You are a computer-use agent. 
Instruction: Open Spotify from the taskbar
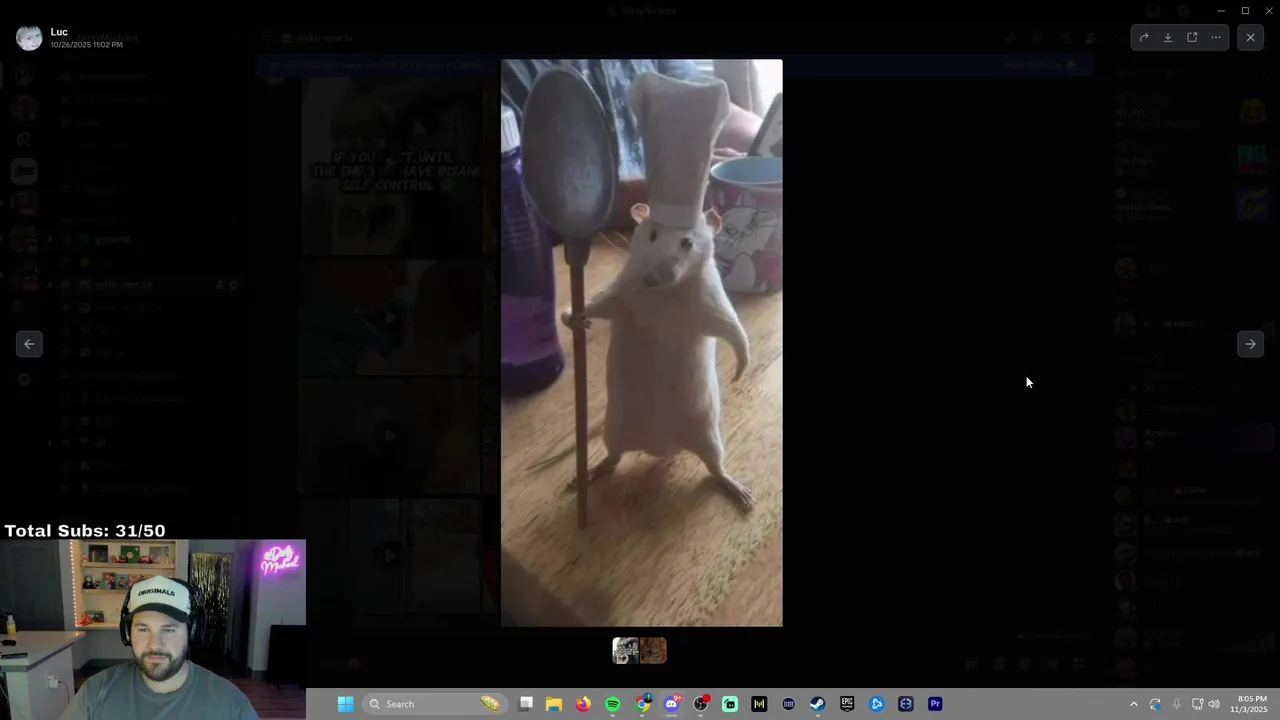(x=612, y=704)
